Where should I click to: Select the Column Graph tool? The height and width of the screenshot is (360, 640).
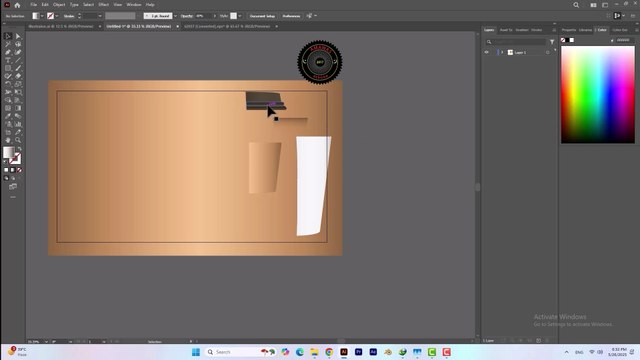18,124
